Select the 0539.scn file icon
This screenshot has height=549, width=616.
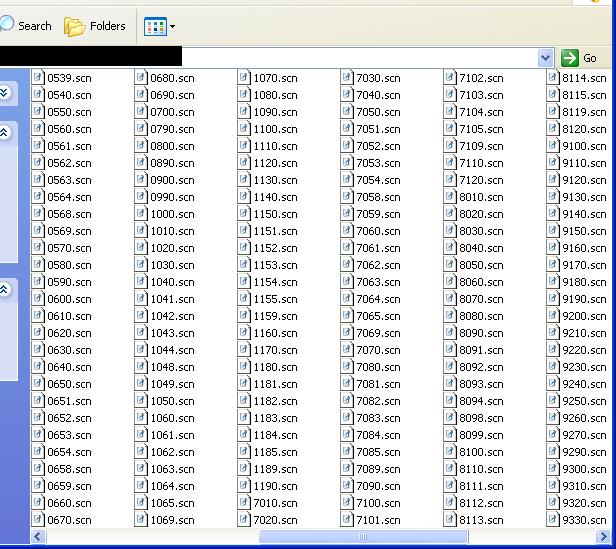[38, 77]
